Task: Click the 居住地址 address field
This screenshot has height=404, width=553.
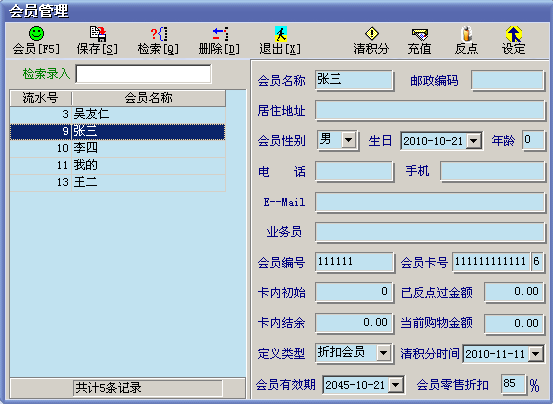Action: click(430, 110)
